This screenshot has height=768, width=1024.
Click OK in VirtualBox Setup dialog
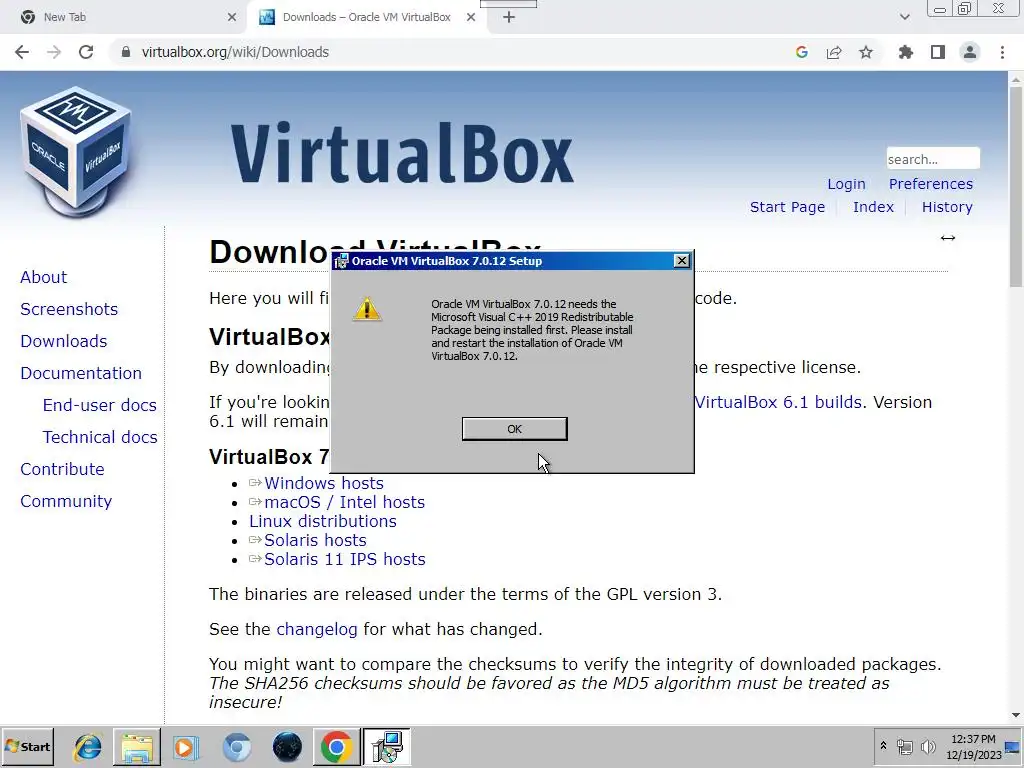pyautogui.click(x=515, y=429)
